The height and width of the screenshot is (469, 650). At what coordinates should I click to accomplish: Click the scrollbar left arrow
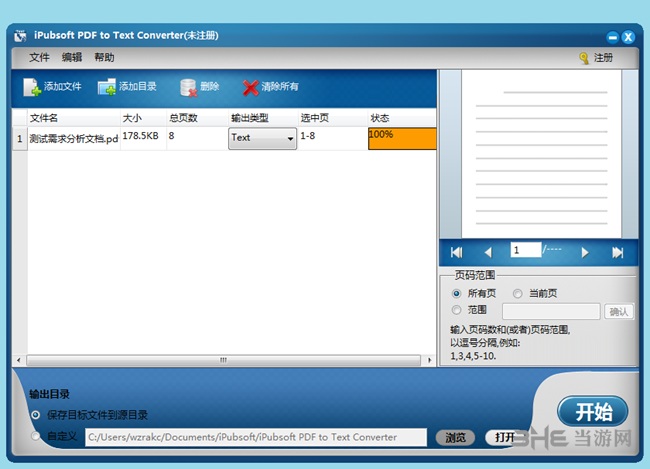point(19,360)
